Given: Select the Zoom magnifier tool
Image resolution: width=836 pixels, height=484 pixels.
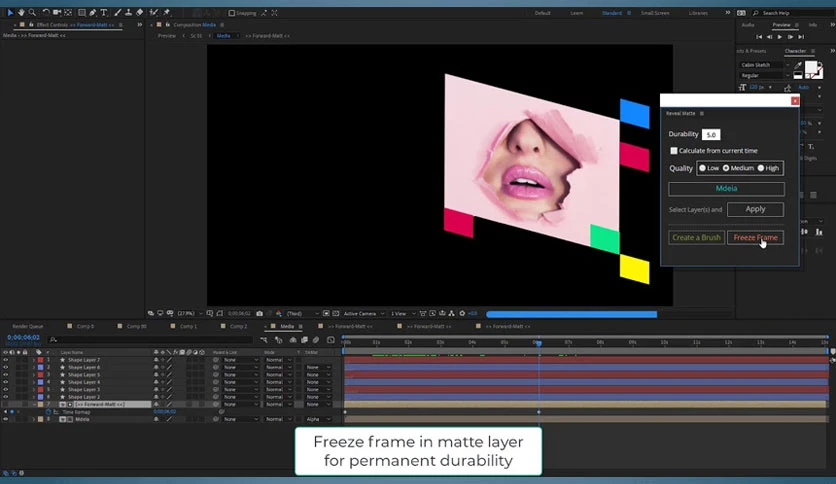Looking at the screenshot, I should pyautogui.click(x=33, y=12).
